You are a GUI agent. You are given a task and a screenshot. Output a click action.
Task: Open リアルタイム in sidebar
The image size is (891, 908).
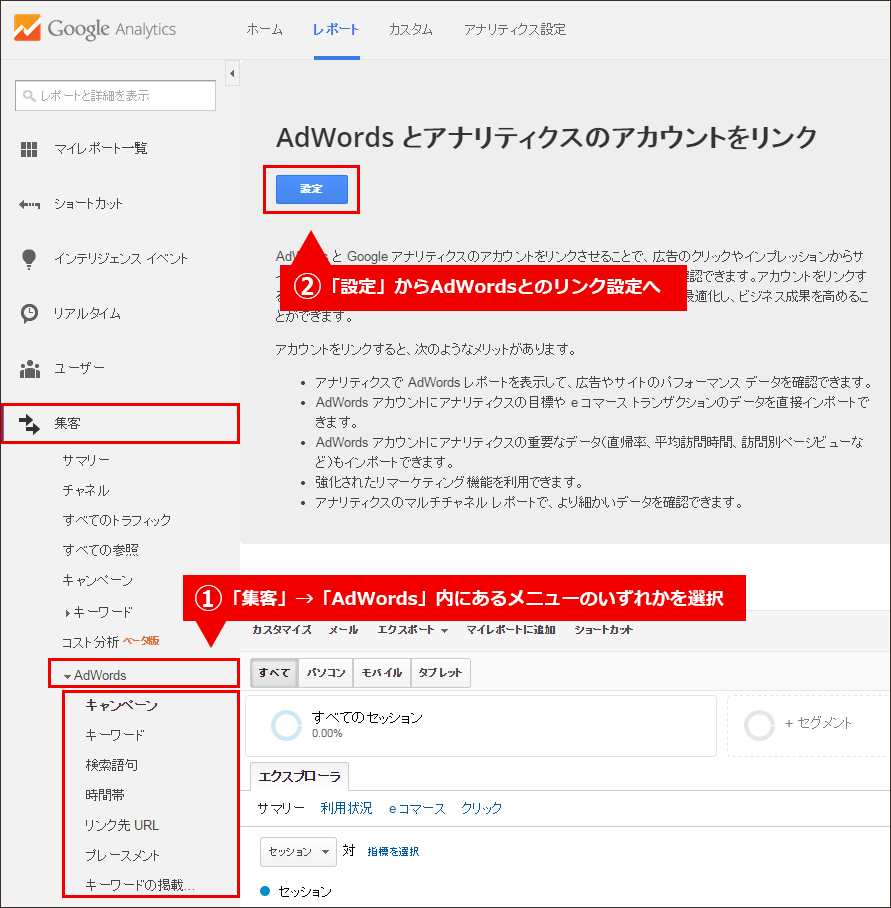(x=87, y=314)
